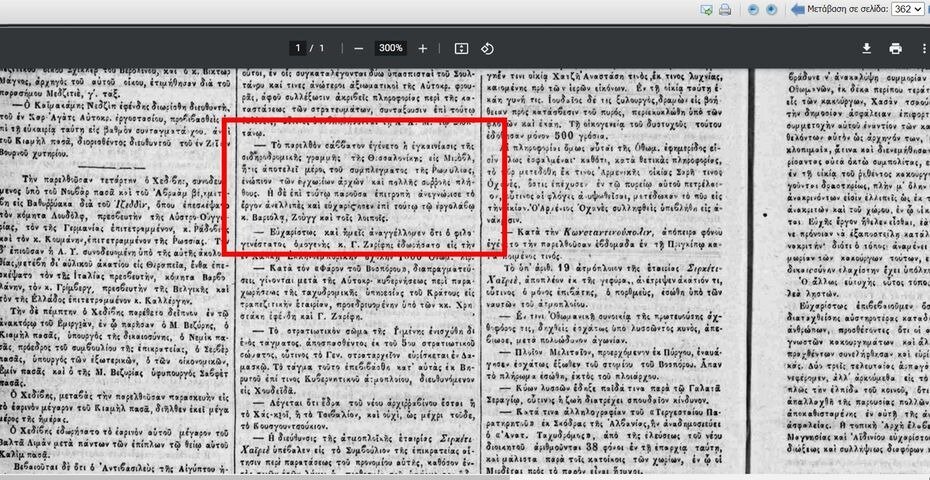Click the blue left arrow previous page icon

pyautogui.click(x=798, y=9)
